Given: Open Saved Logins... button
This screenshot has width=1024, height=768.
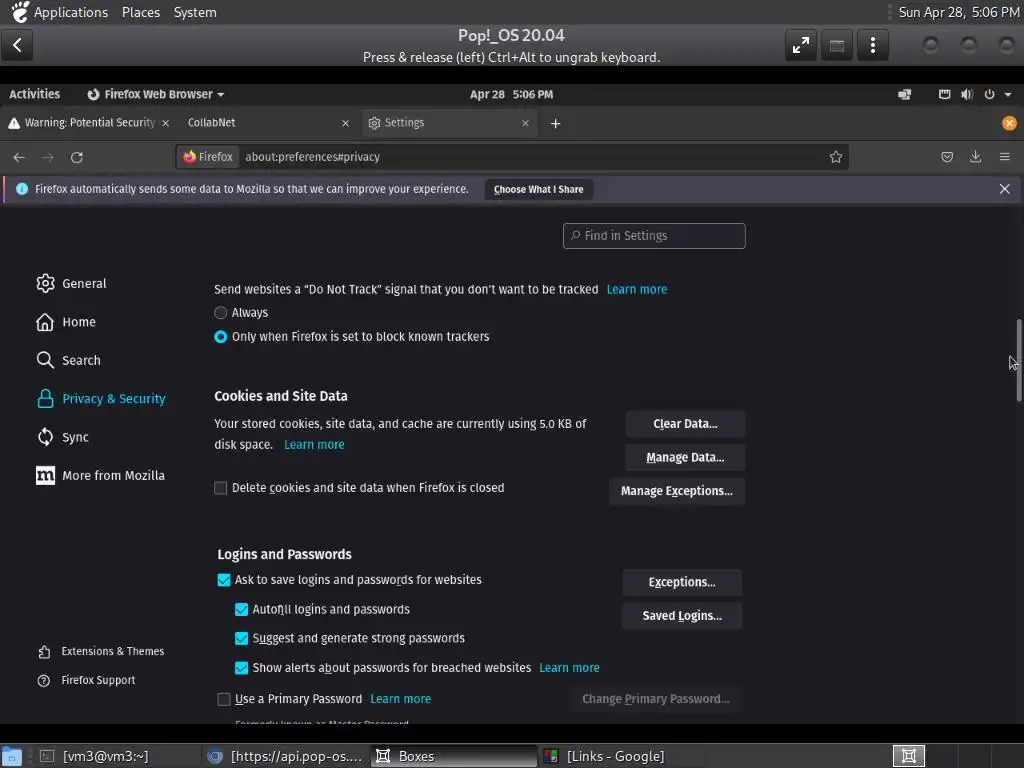Looking at the screenshot, I should (x=682, y=616).
